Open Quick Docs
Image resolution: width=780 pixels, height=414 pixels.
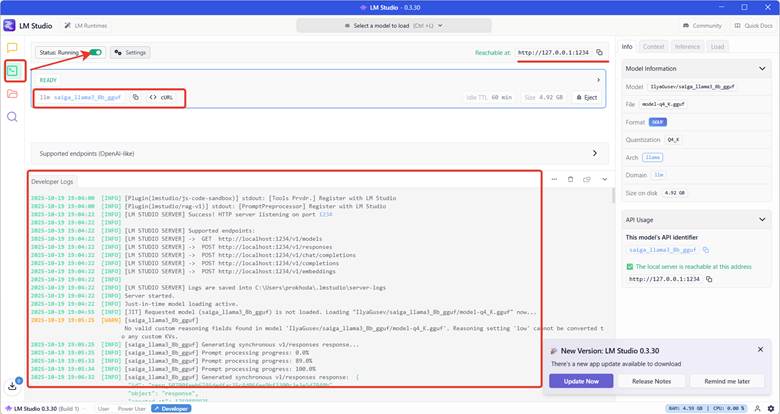pyautogui.click(x=754, y=25)
